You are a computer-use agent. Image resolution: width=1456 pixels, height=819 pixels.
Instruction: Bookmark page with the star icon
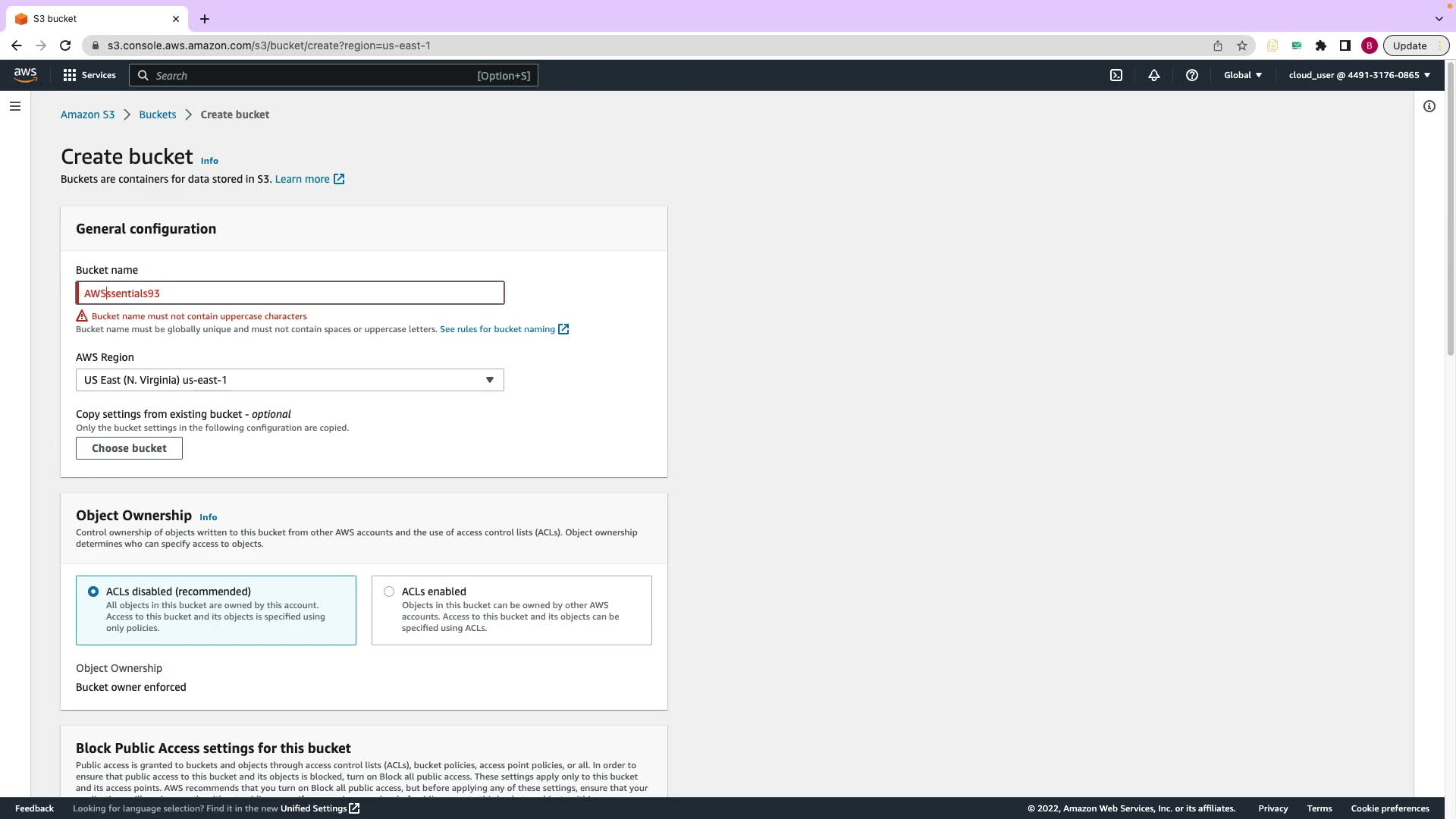pos(1241,45)
